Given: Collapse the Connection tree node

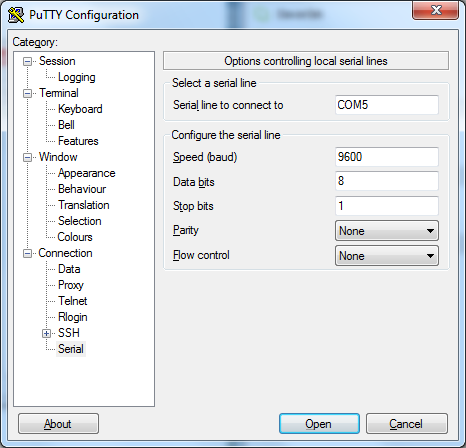Looking at the screenshot, I should tap(27, 253).
